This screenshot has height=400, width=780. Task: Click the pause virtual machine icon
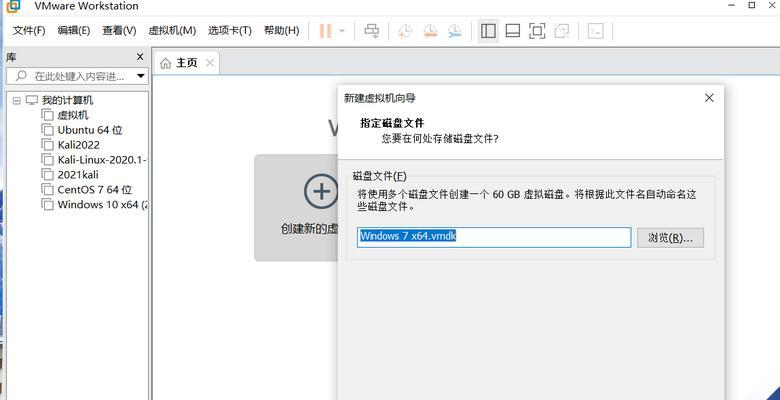[325, 31]
